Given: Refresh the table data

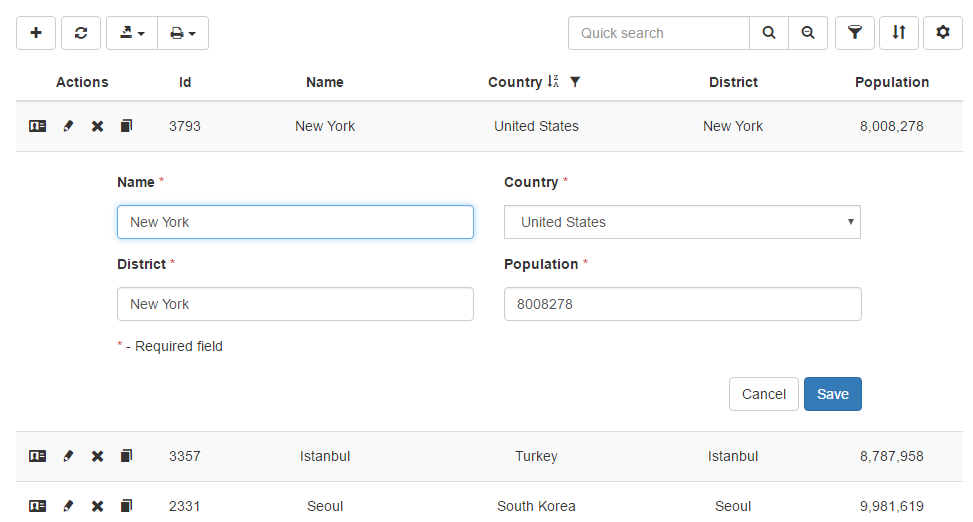Looking at the screenshot, I should 81,33.
